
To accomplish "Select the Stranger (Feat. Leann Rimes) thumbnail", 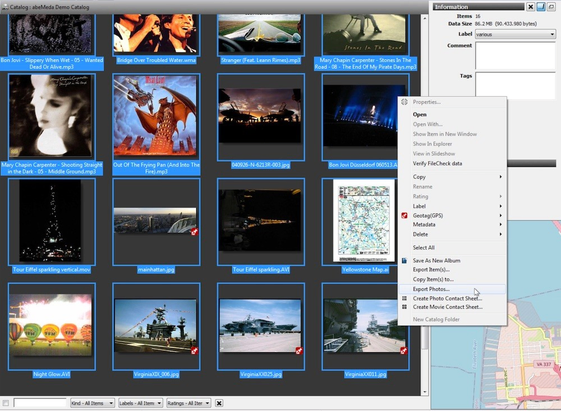I will click(260, 34).
